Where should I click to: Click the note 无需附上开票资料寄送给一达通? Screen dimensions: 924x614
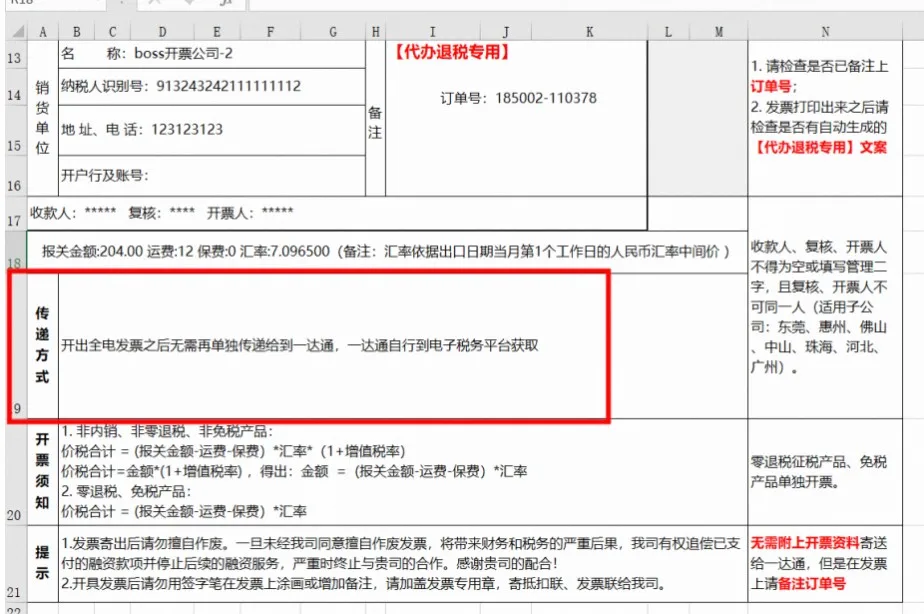point(825,563)
